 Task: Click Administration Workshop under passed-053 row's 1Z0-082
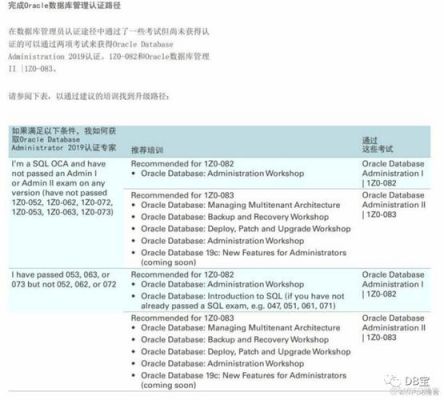pyautogui.click(x=222, y=284)
